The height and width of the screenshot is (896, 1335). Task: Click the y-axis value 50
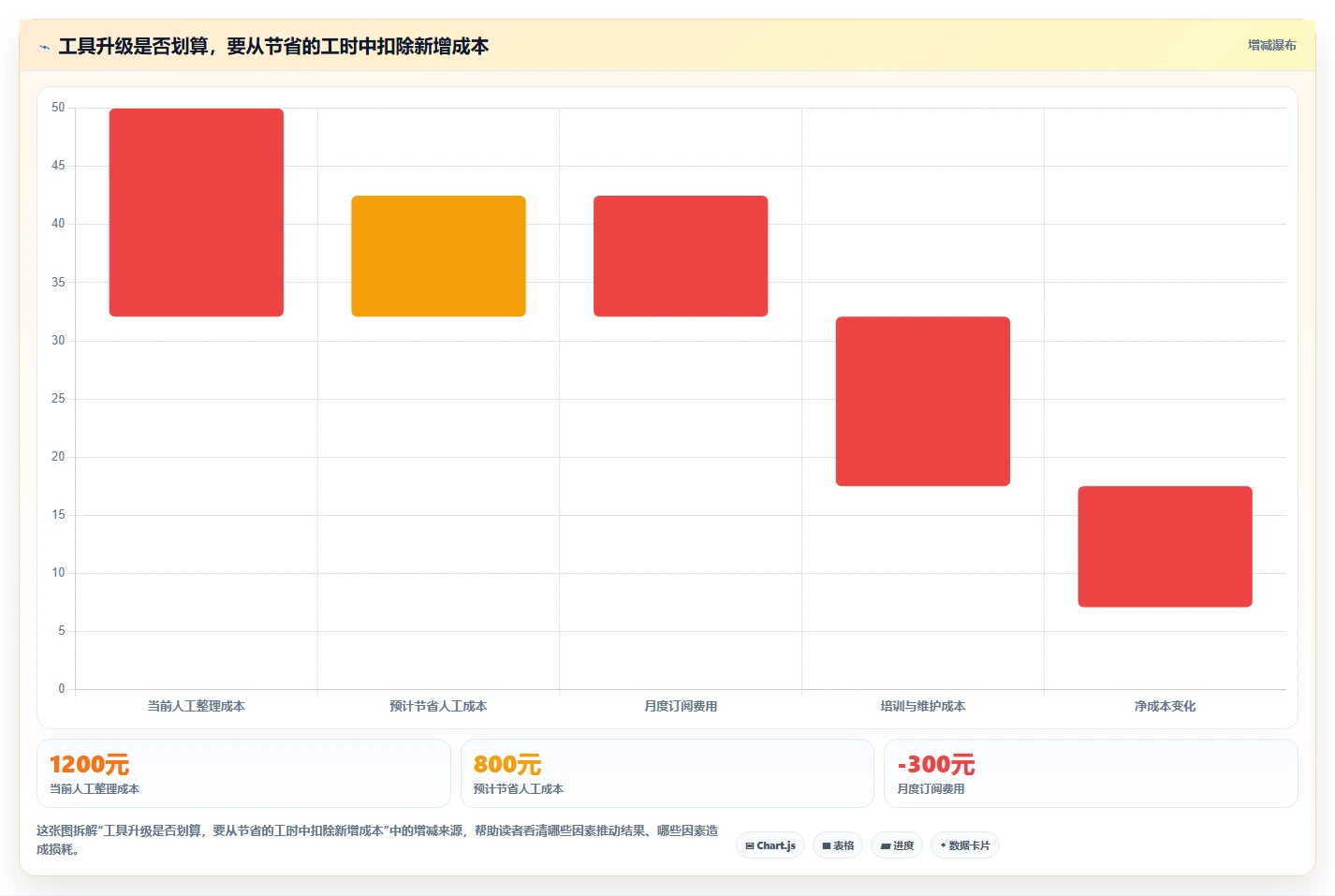pos(58,108)
